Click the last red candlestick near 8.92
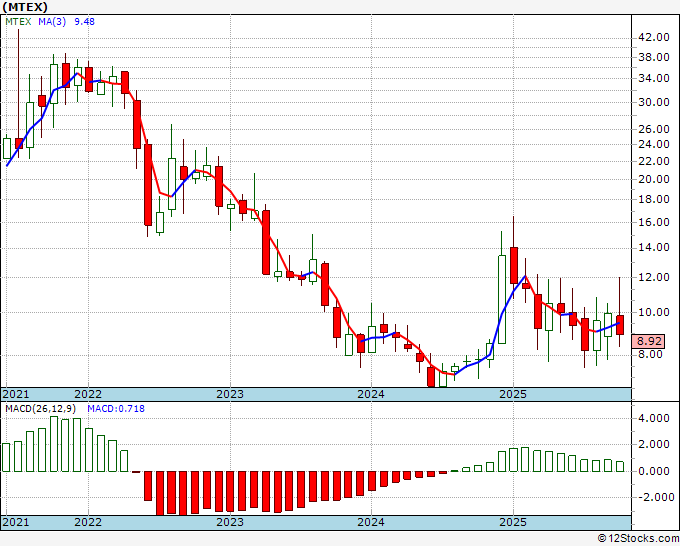680x546 pixels. click(x=620, y=325)
